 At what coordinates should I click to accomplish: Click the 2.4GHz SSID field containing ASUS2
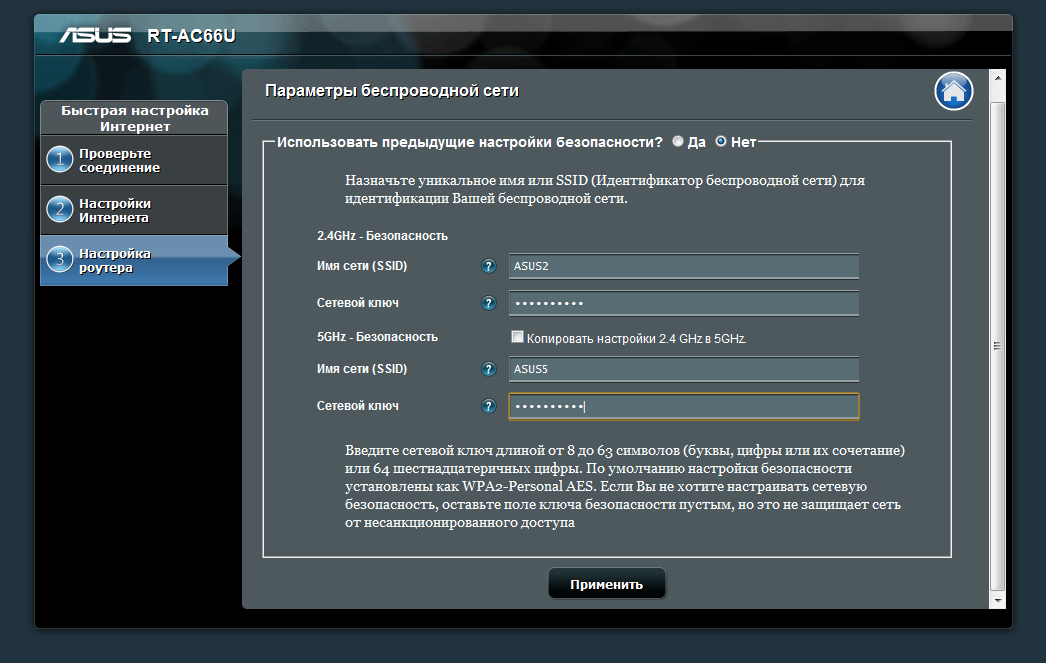tap(684, 266)
